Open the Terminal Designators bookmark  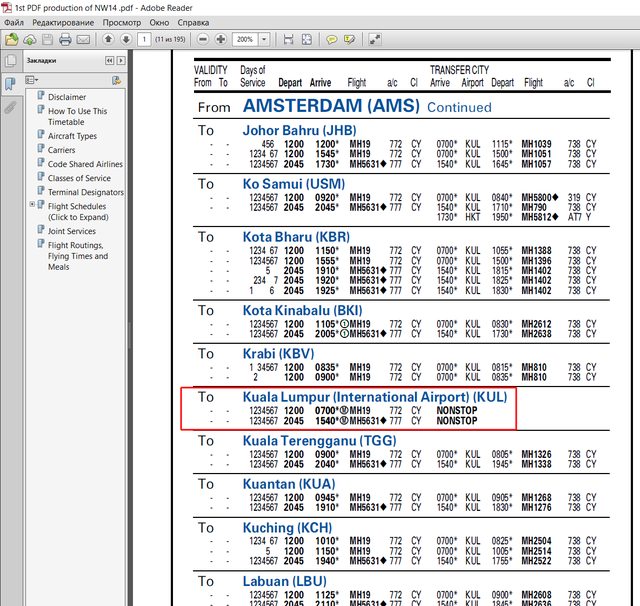[86, 192]
